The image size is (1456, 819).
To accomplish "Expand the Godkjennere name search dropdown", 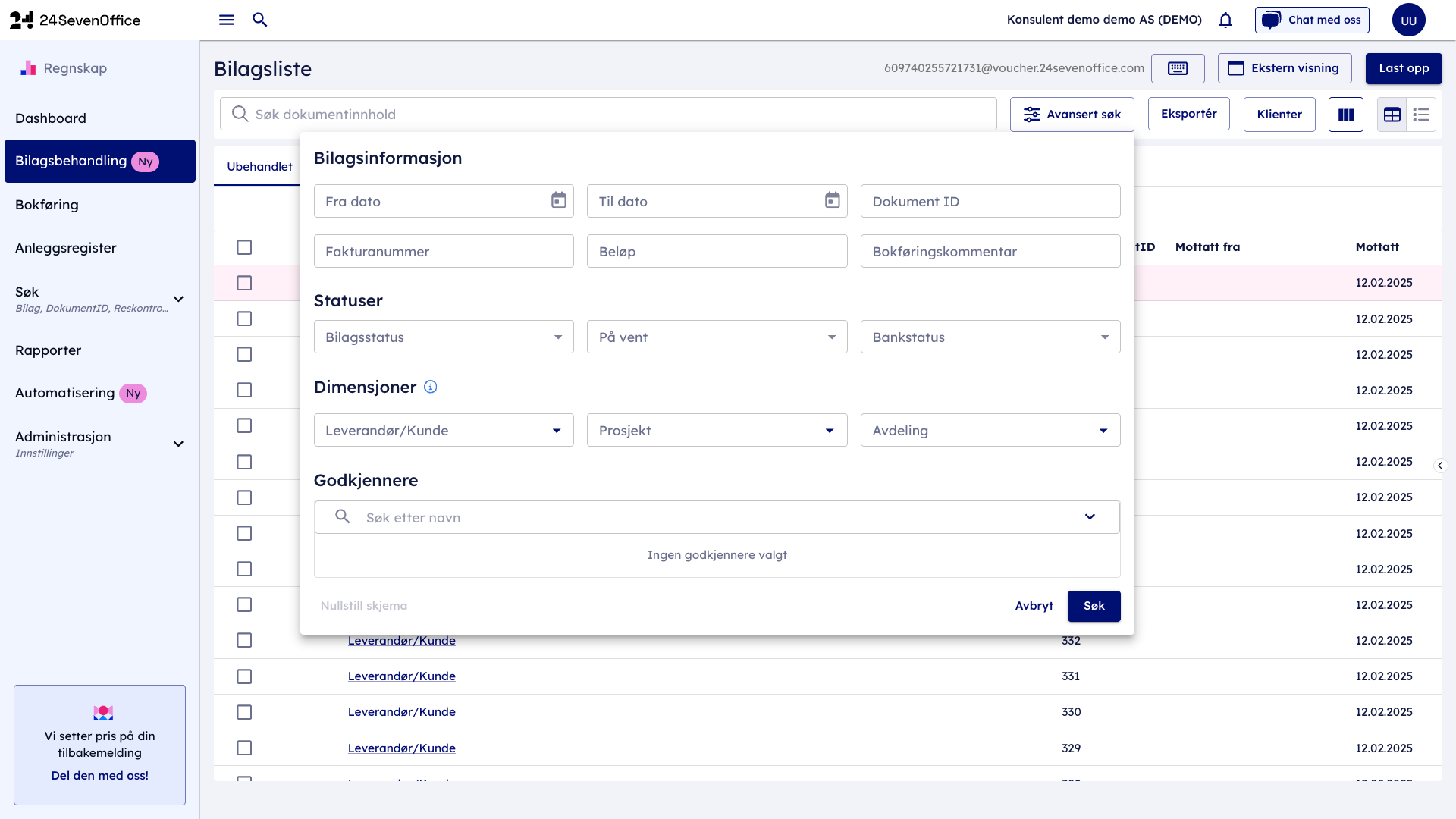I will pyautogui.click(x=1090, y=517).
